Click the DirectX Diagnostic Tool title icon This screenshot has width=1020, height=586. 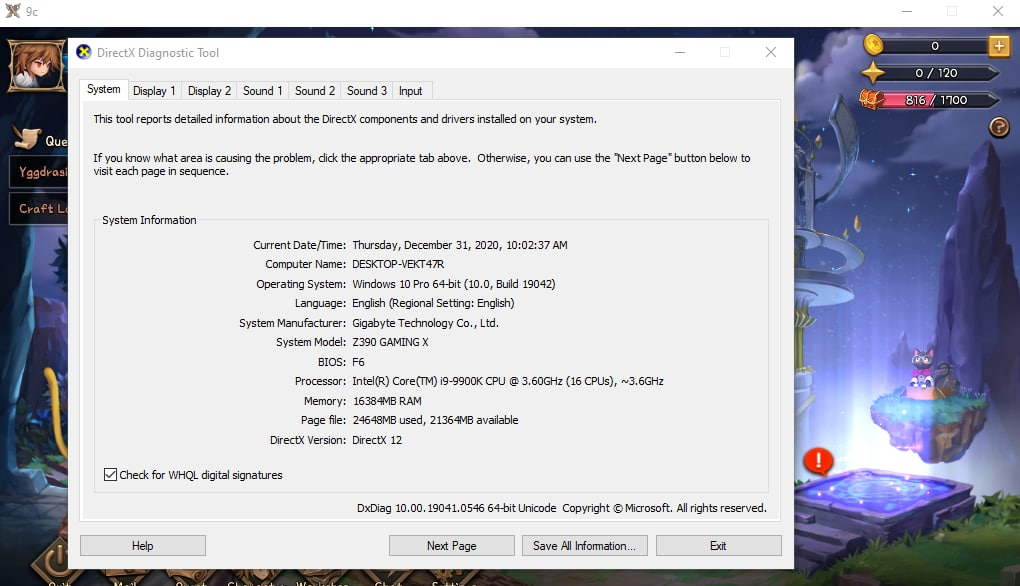pyautogui.click(x=84, y=52)
